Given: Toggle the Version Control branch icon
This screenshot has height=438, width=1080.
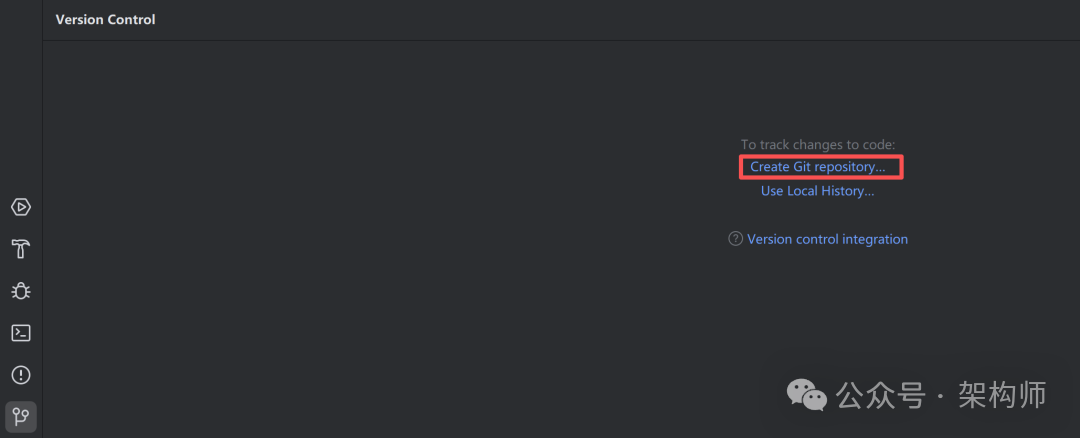Looking at the screenshot, I should tap(21, 416).
